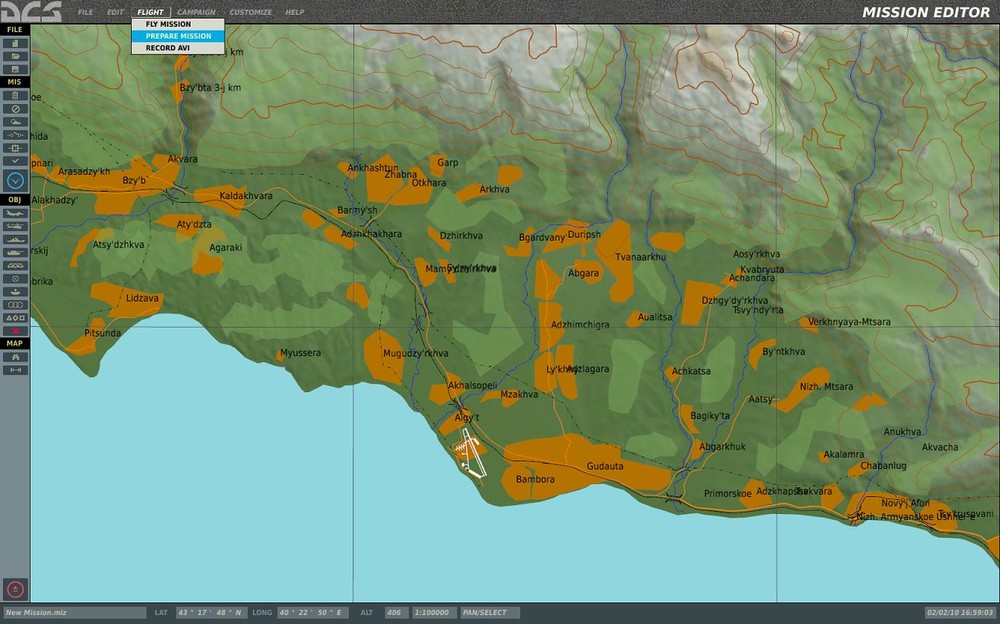The width and height of the screenshot is (1000, 624).
Task: Click the Pitsunda town label
Action: [x=102, y=333]
